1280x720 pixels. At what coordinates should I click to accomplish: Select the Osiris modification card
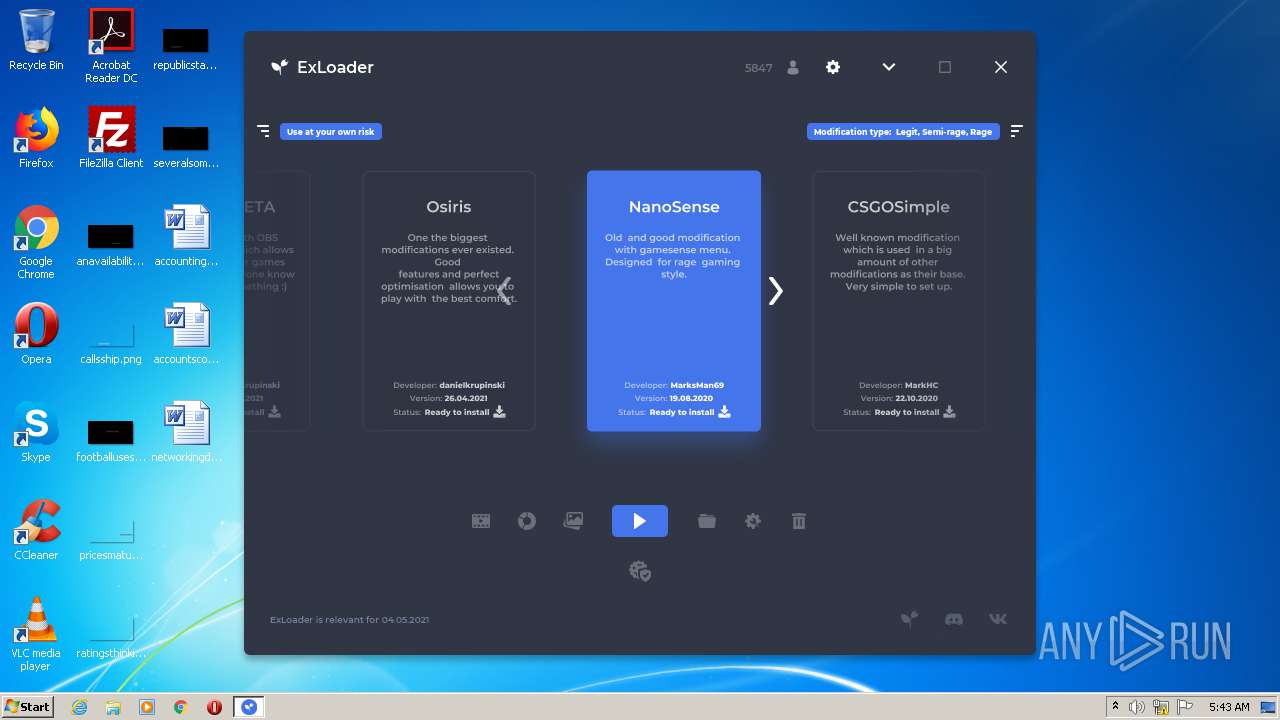pyautogui.click(x=449, y=301)
